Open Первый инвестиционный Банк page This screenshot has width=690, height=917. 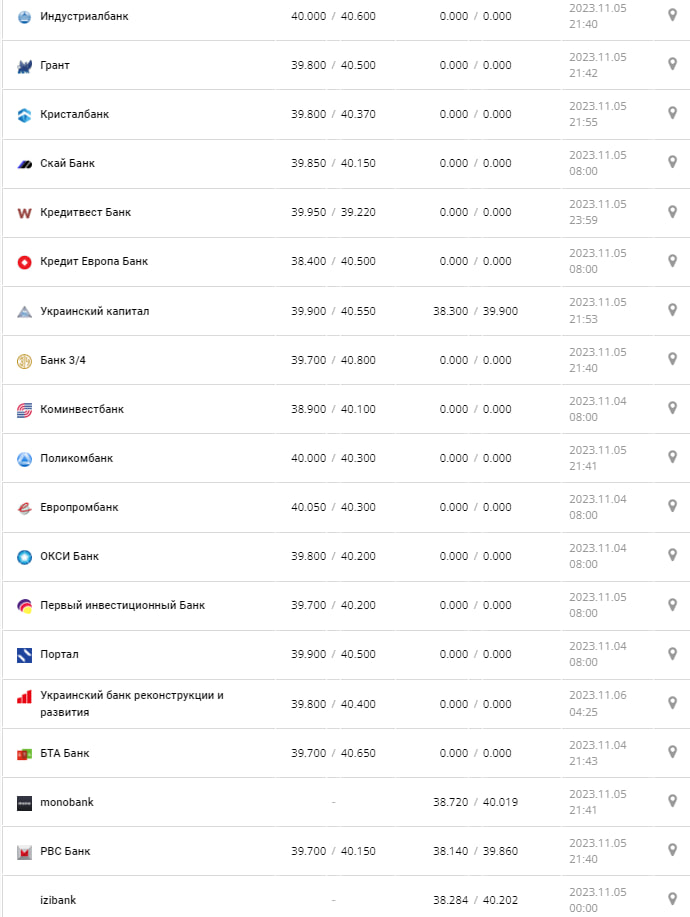[x=122, y=605]
